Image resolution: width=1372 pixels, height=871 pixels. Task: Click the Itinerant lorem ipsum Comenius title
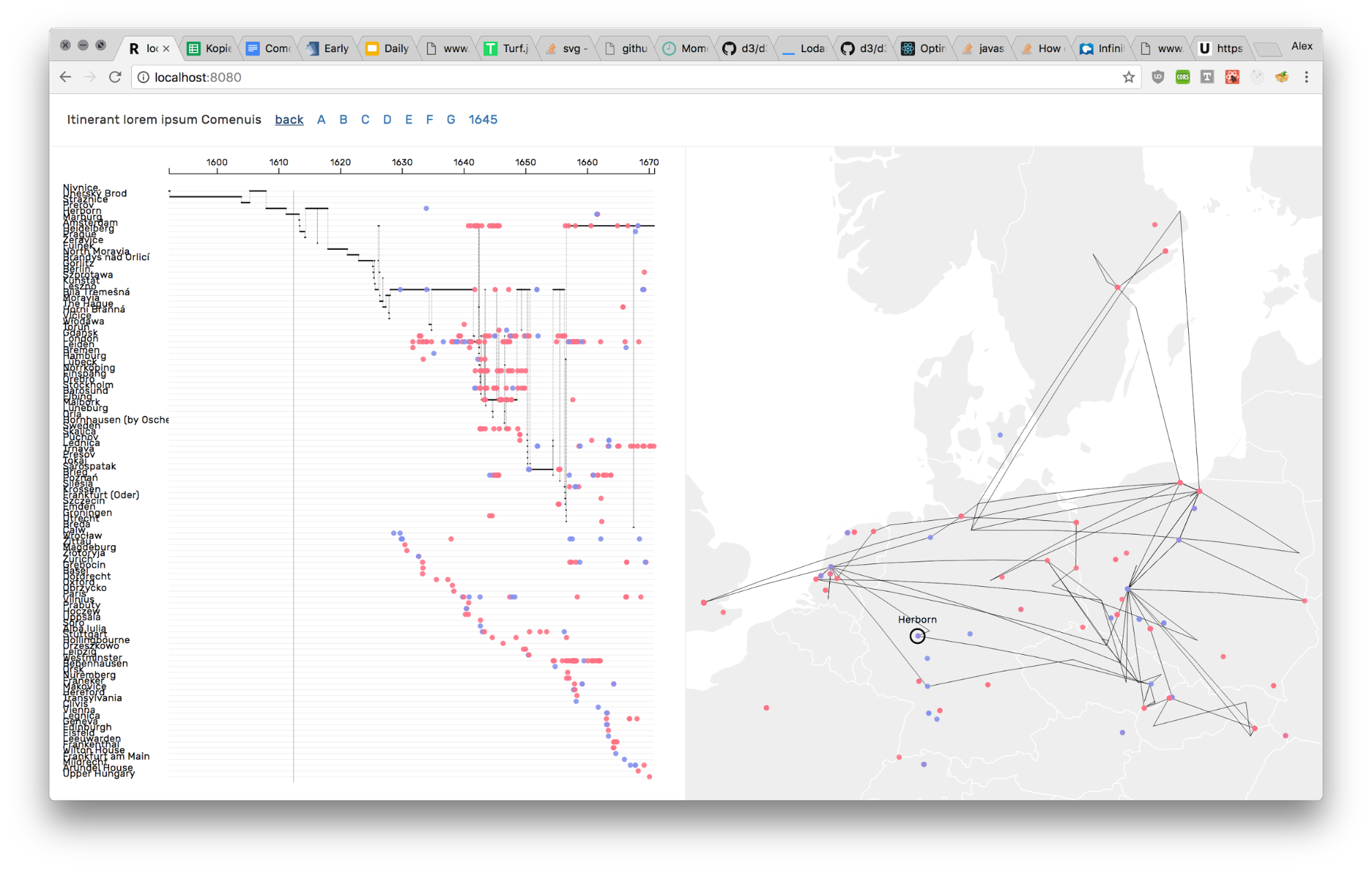(x=164, y=119)
